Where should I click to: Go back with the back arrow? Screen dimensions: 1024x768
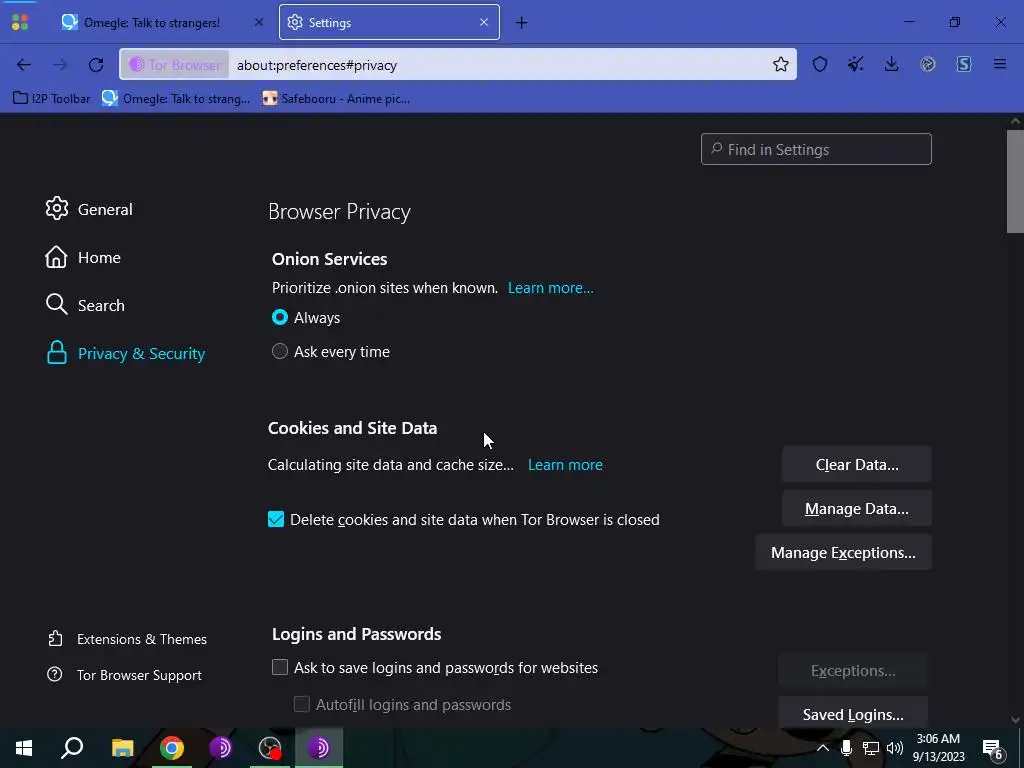(24, 65)
